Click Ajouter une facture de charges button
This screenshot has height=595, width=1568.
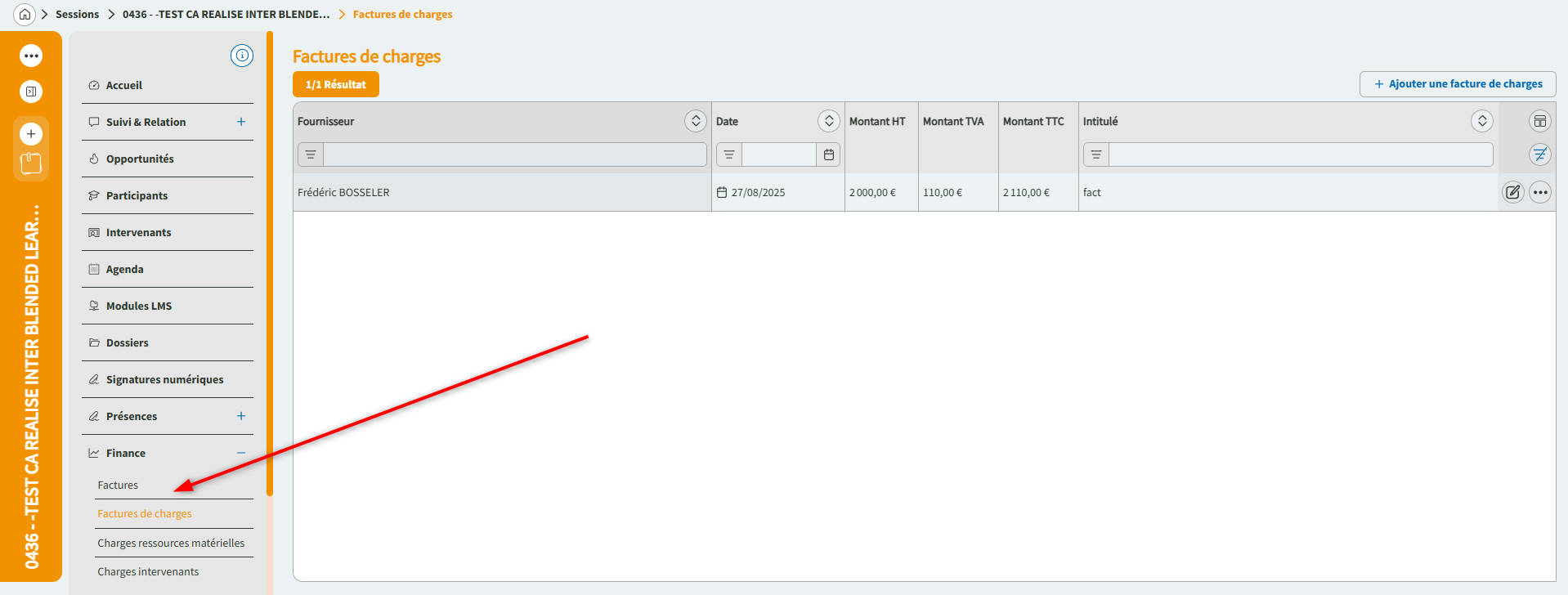click(1457, 84)
